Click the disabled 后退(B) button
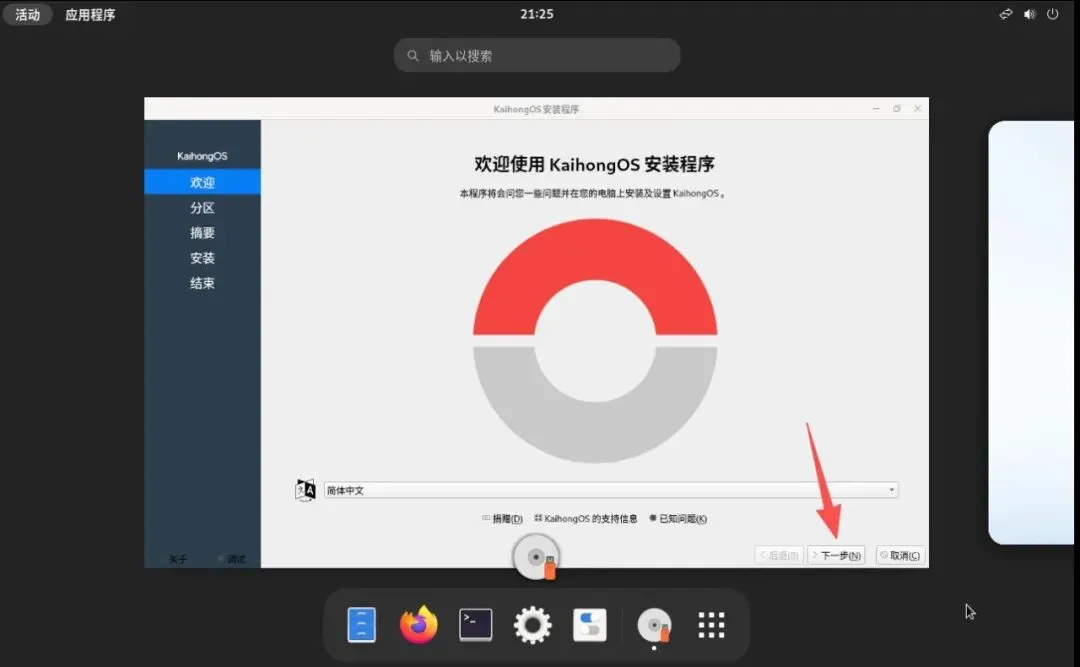The width and height of the screenshot is (1080, 667). pos(779,555)
